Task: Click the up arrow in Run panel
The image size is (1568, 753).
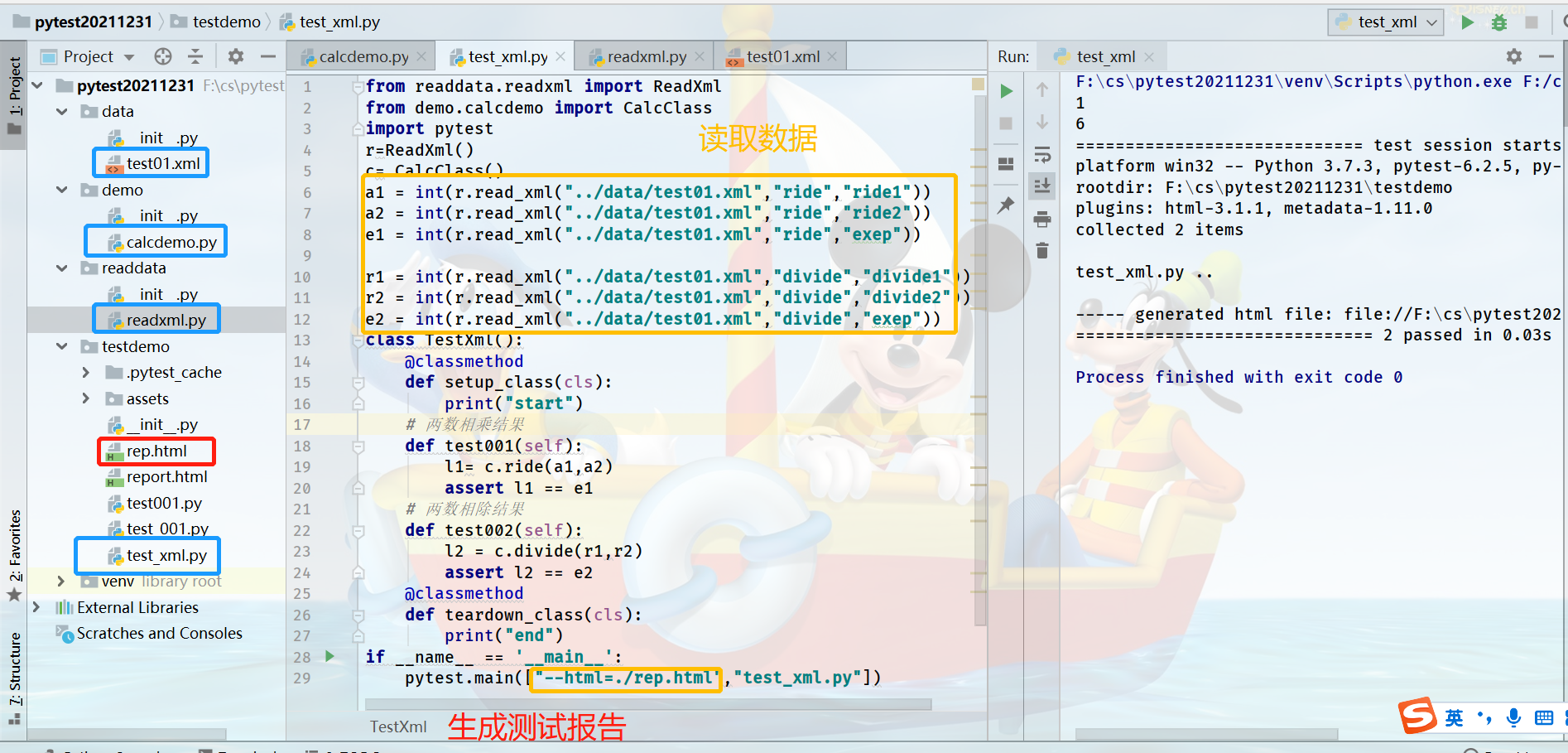Action: point(1042,89)
